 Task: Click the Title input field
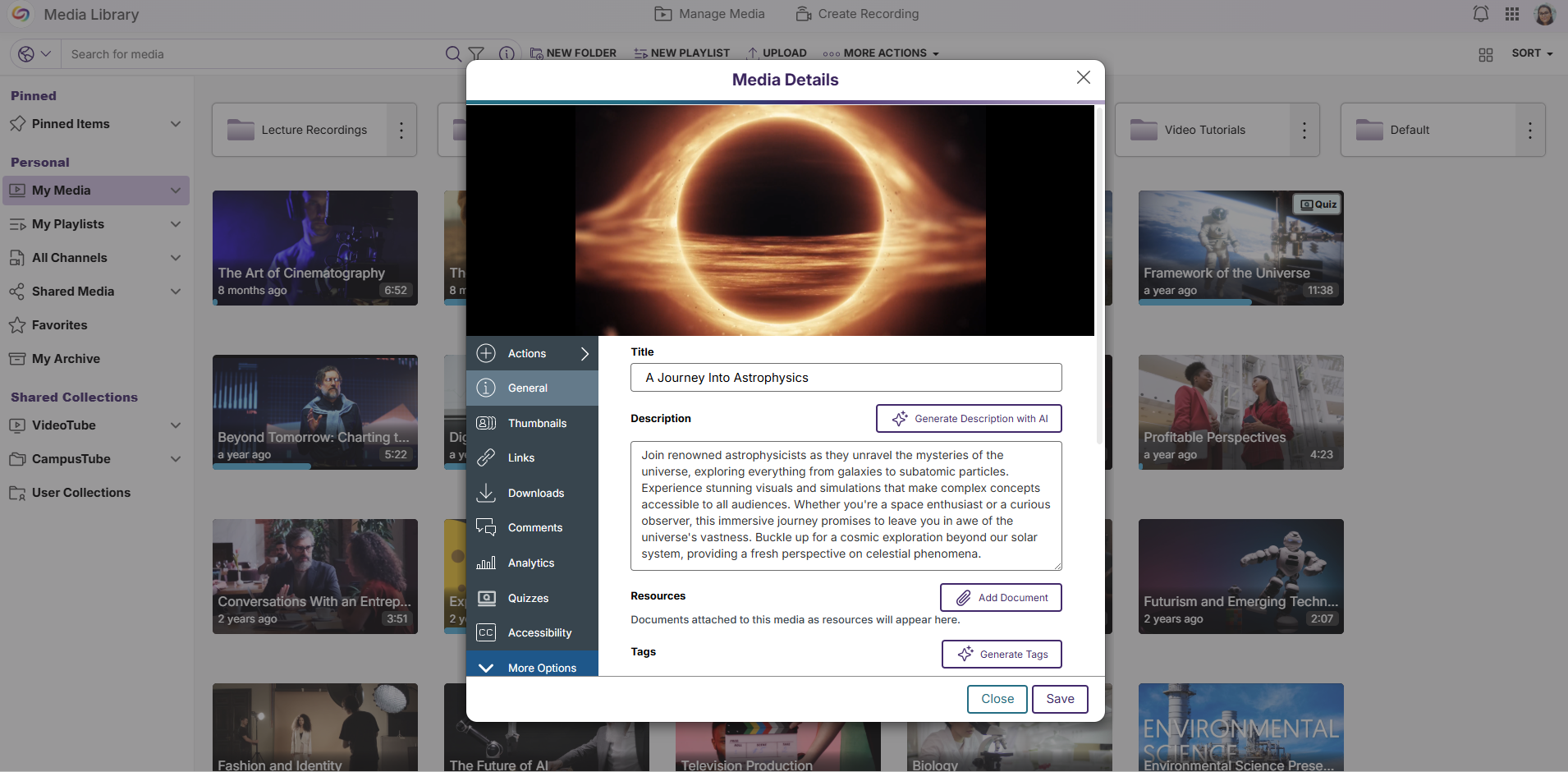[x=846, y=378]
